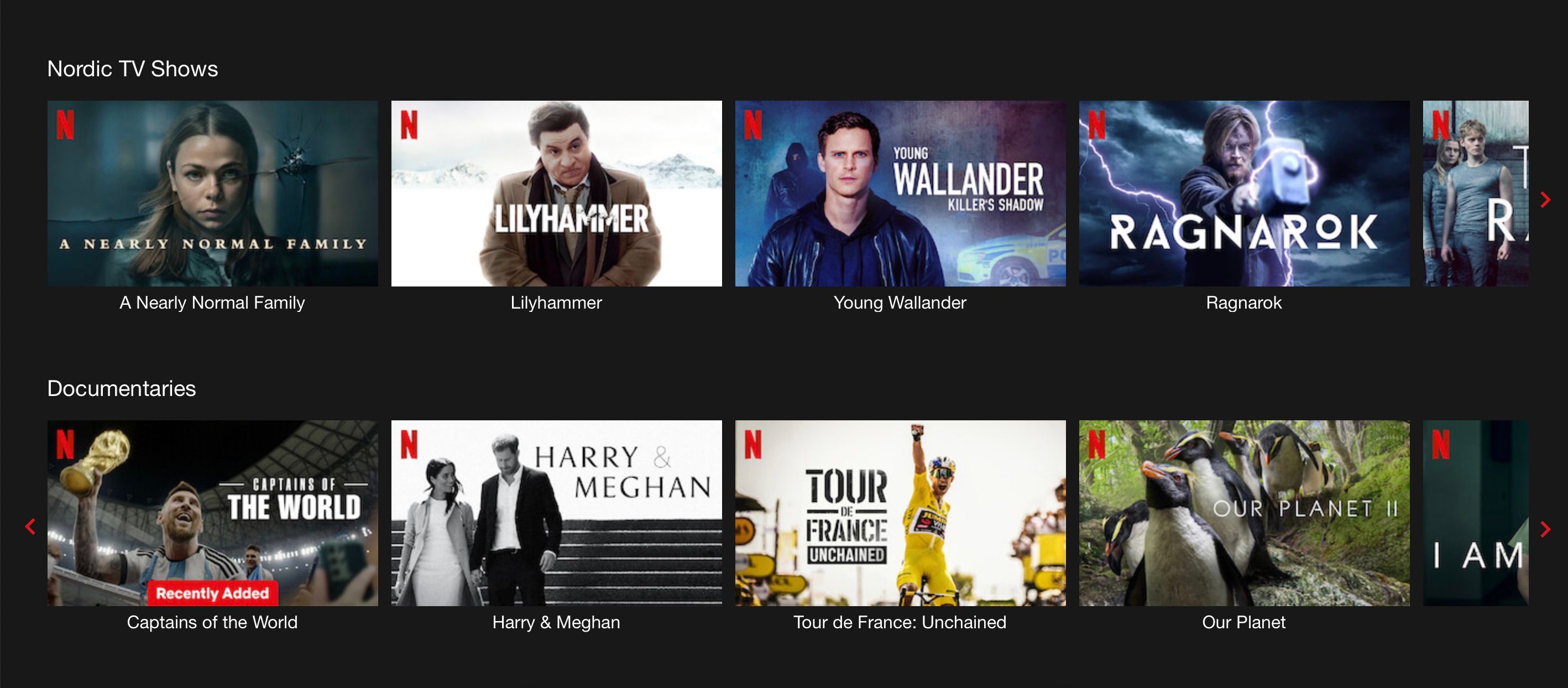Image resolution: width=1568 pixels, height=688 pixels.
Task: Open the Documentaries section heading
Action: [122, 388]
